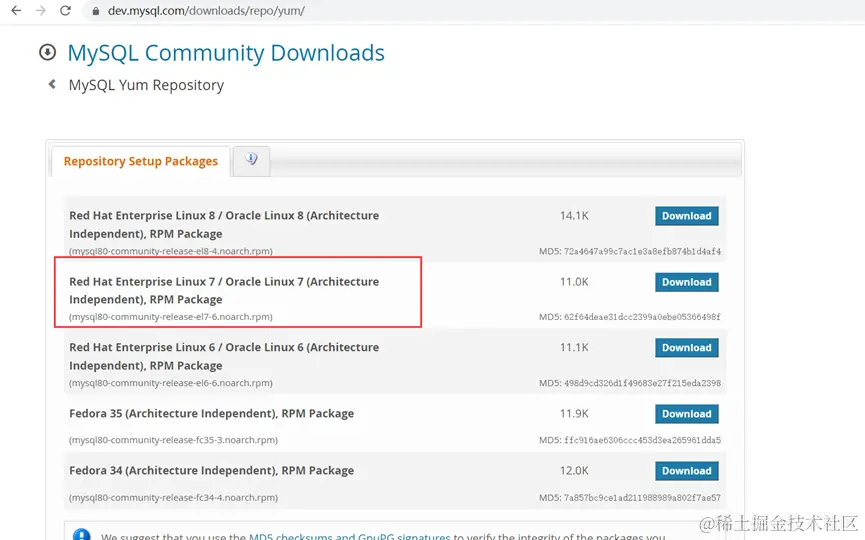Click the MySQL Yum Repository title text
Screen dimensions: 865x540
coord(146,85)
